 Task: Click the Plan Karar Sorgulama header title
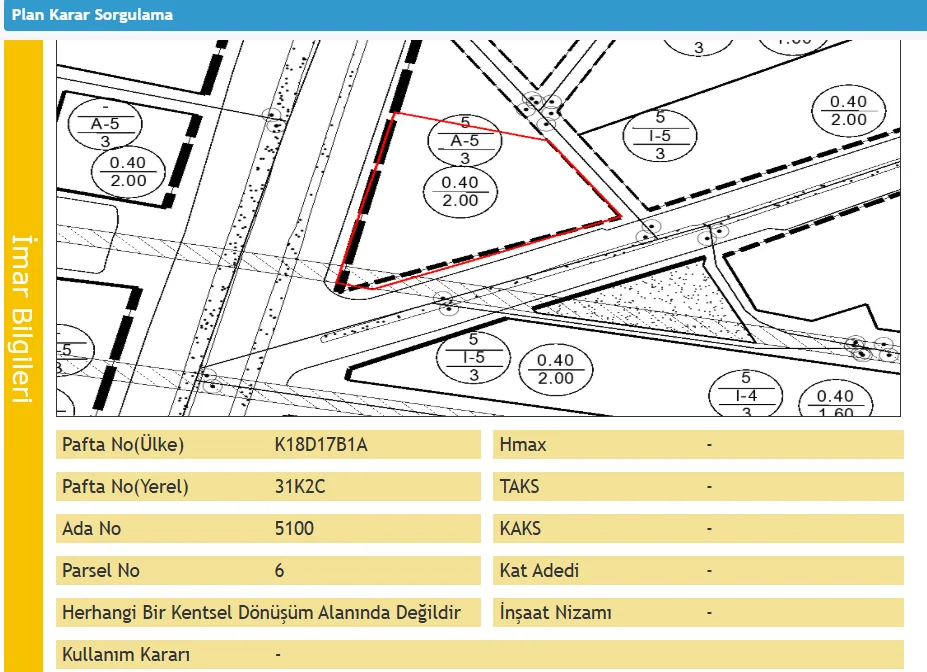click(x=92, y=15)
